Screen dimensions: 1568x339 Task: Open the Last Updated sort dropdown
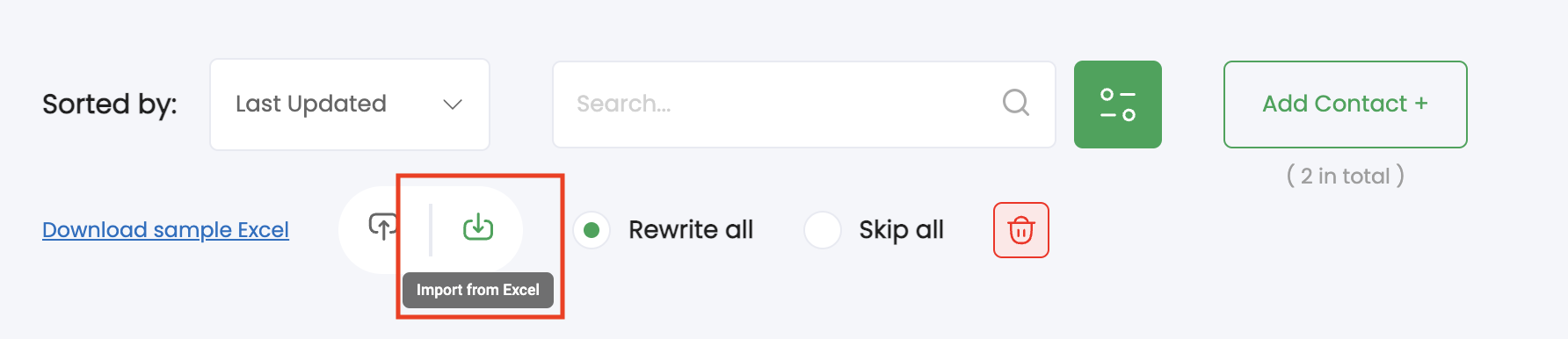tap(350, 105)
